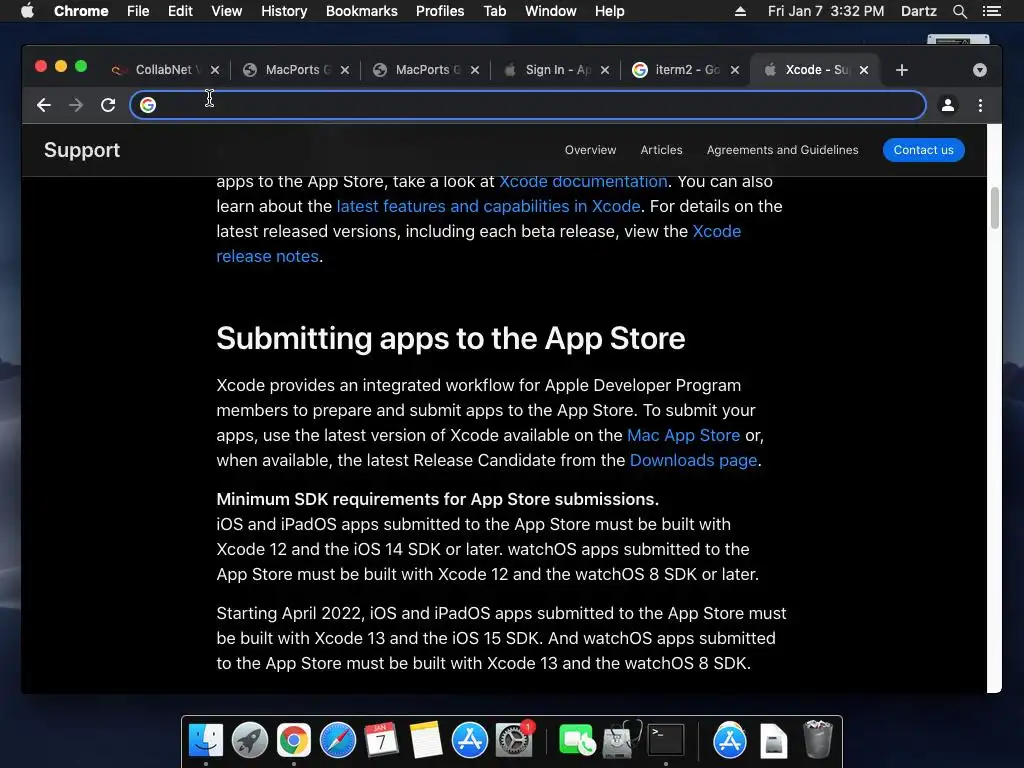
Task: Follow the Xcode documentation link
Action: point(583,182)
